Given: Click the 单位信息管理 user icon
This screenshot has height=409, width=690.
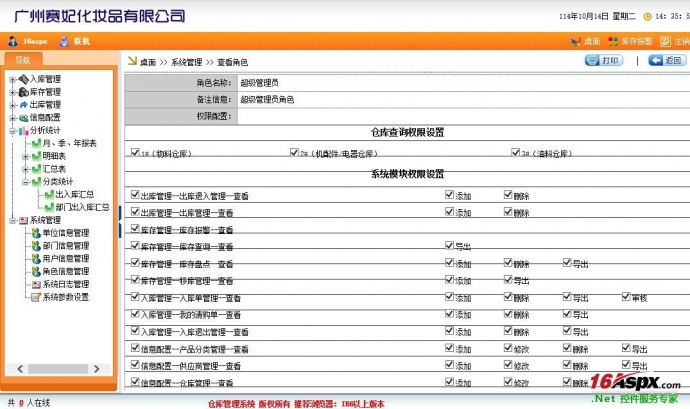Looking at the screenshot, I should coord(37,233).
